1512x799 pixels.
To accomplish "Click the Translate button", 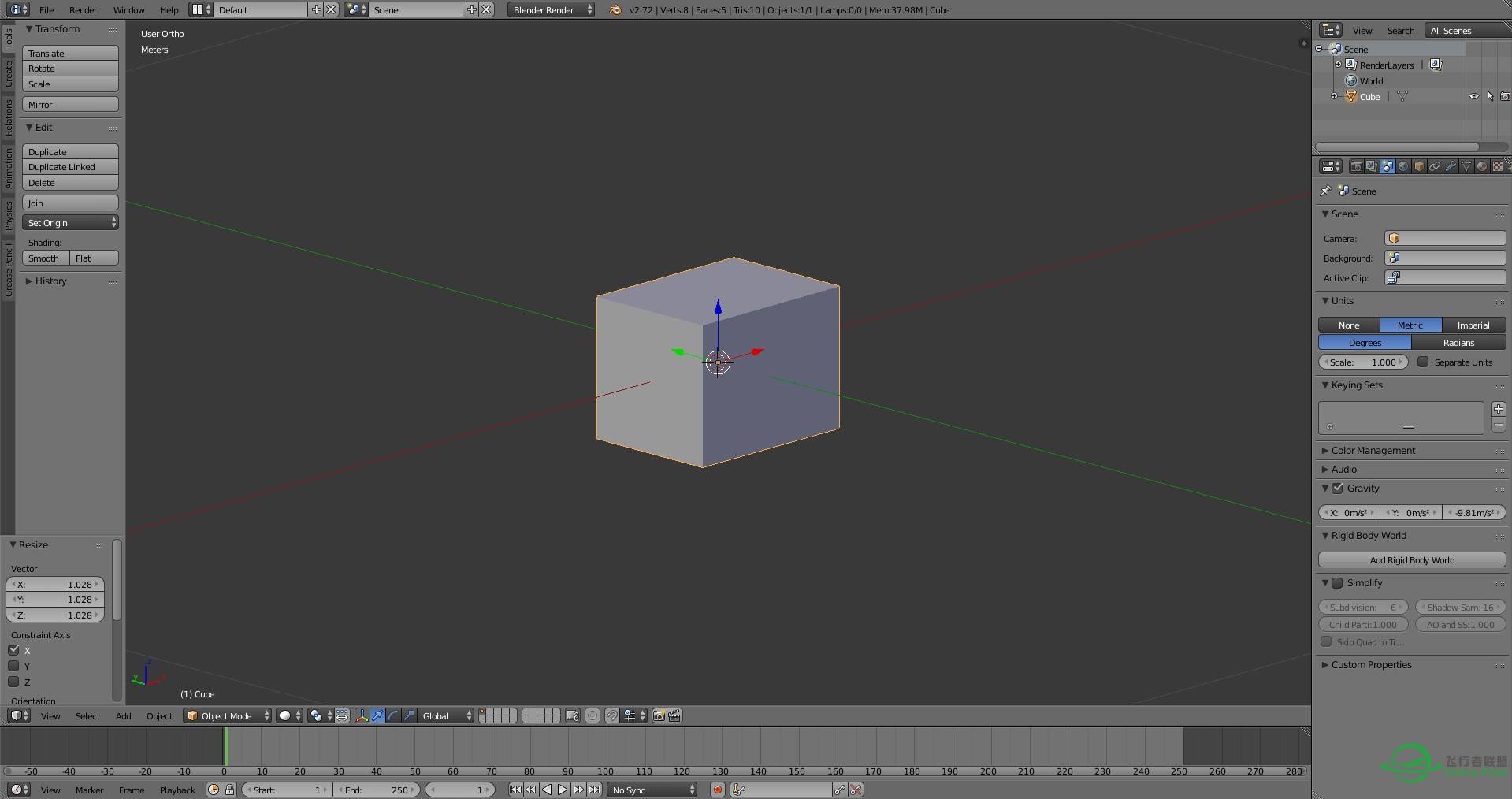I will [70, 53].
